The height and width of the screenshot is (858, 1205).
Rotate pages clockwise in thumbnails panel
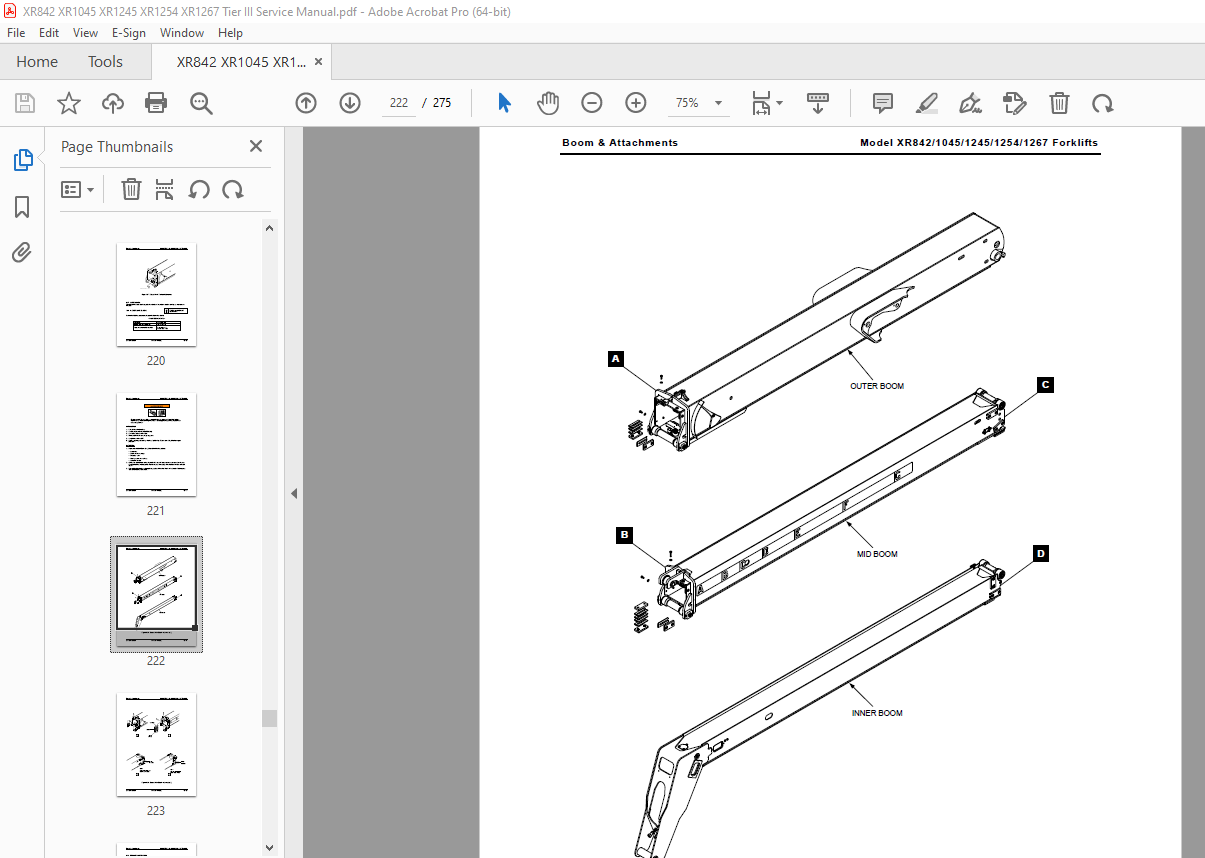[233, 189]
